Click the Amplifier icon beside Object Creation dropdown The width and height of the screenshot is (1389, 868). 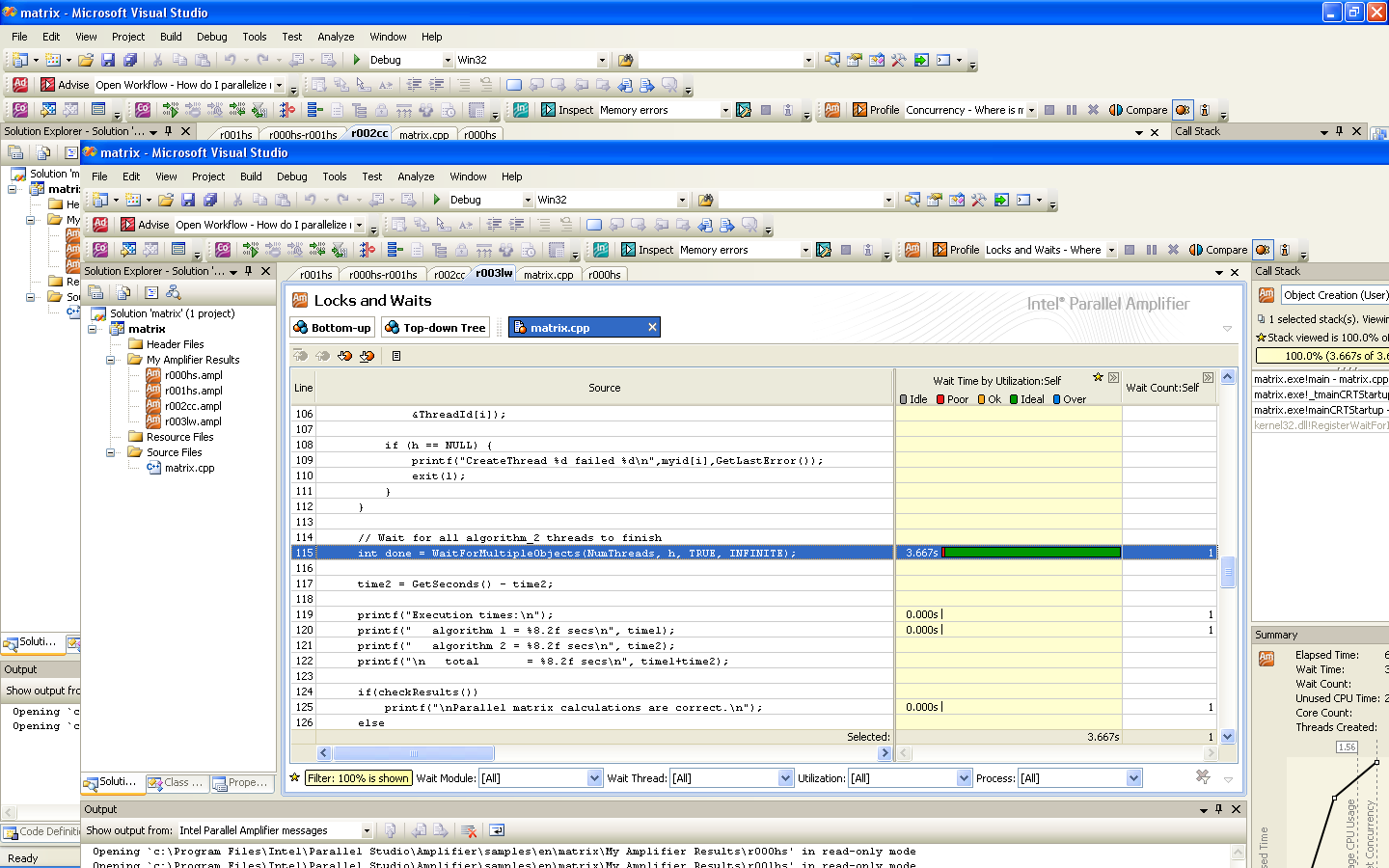click(1266, 295)
